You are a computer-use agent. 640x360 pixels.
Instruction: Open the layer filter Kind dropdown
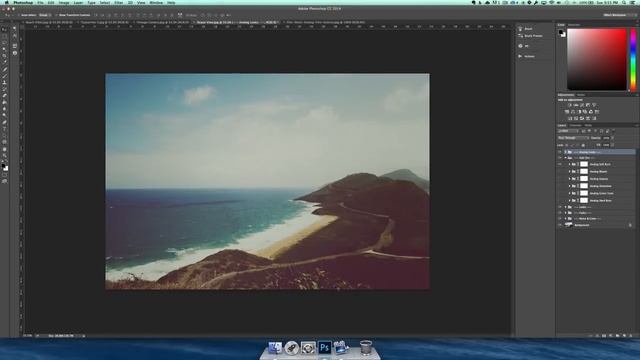pos(568,131)
